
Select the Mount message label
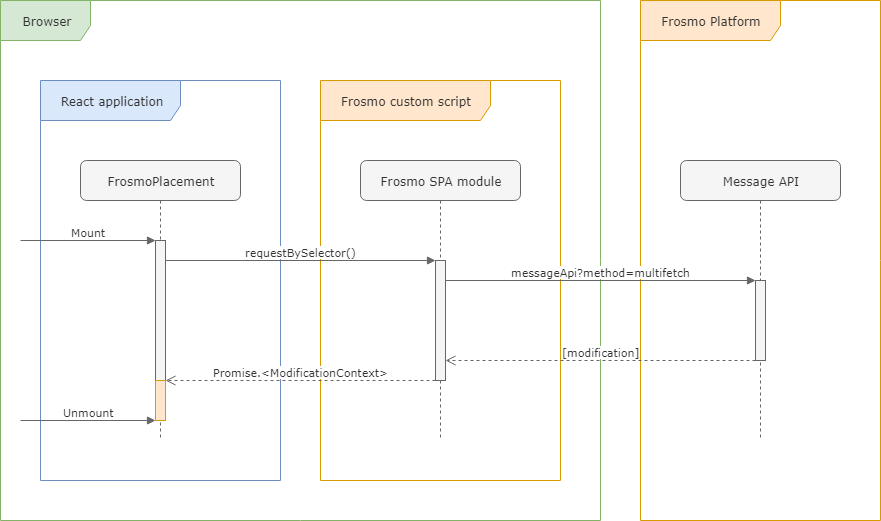coord(88,233)
